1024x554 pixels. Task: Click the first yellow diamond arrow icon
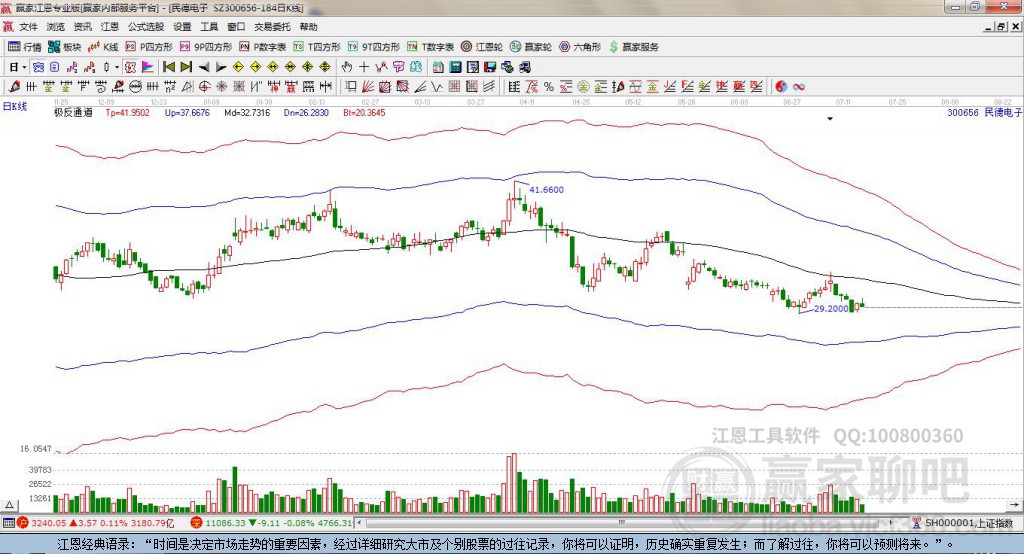pos(238,67)
